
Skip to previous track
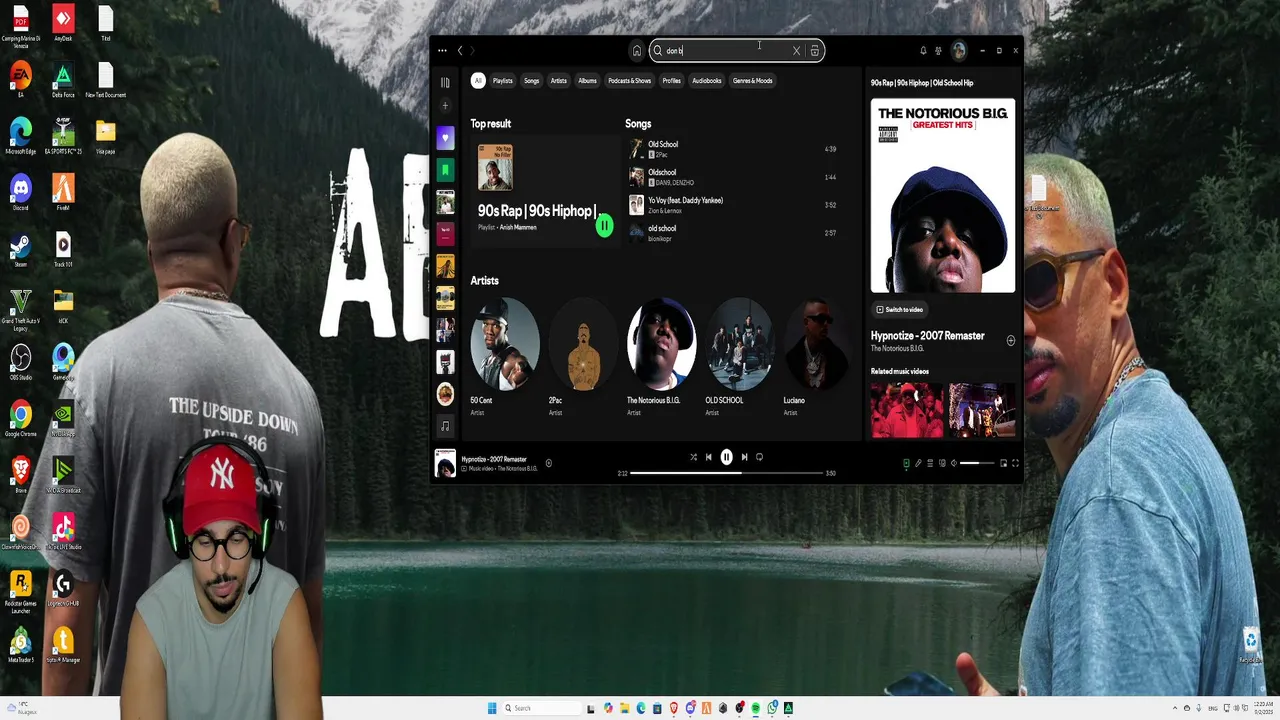[x=709, y=457]
